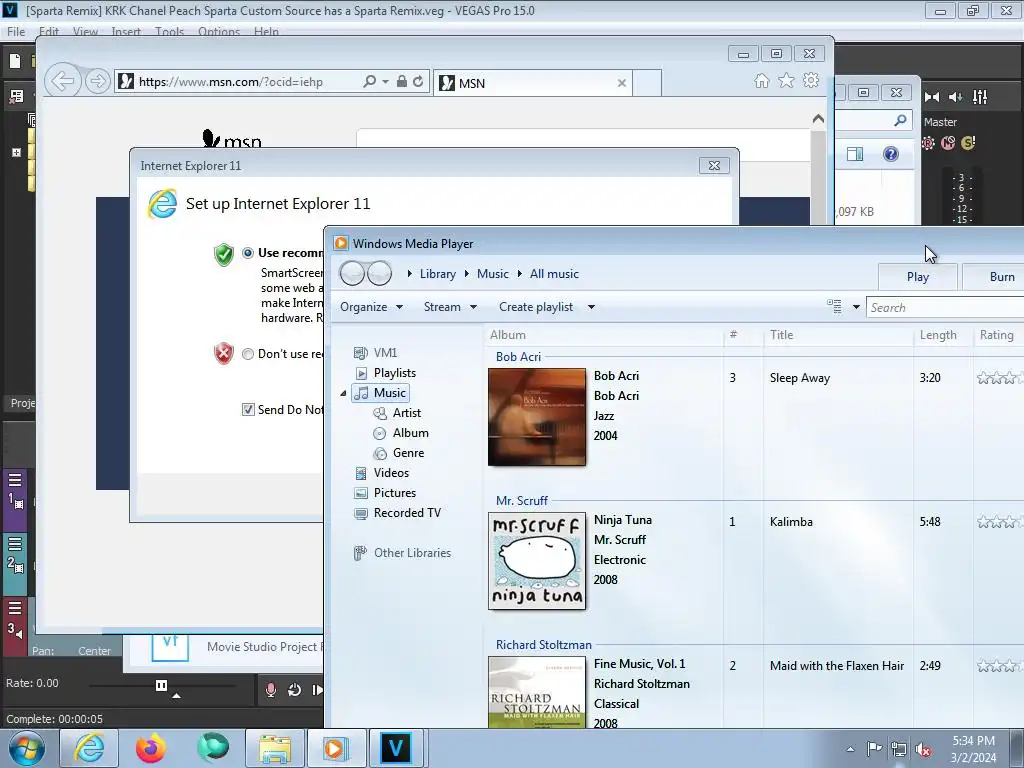Image resolution: width=1024 pixels, height=768 pixels.
Task: Select the Use recommended settings radio button
Action: coord(248,253)
